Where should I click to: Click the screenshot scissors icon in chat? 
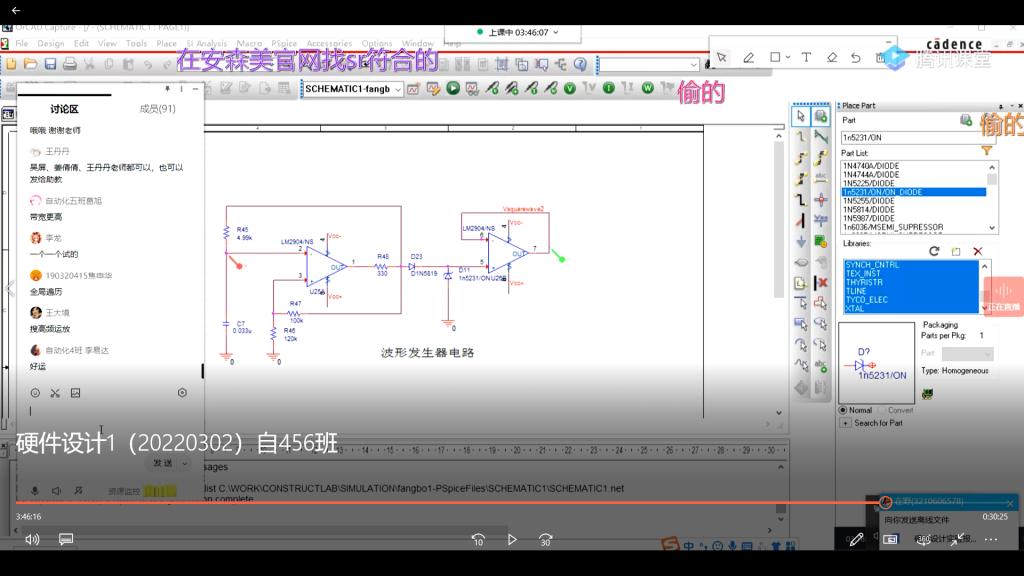(x=55, y=393)
